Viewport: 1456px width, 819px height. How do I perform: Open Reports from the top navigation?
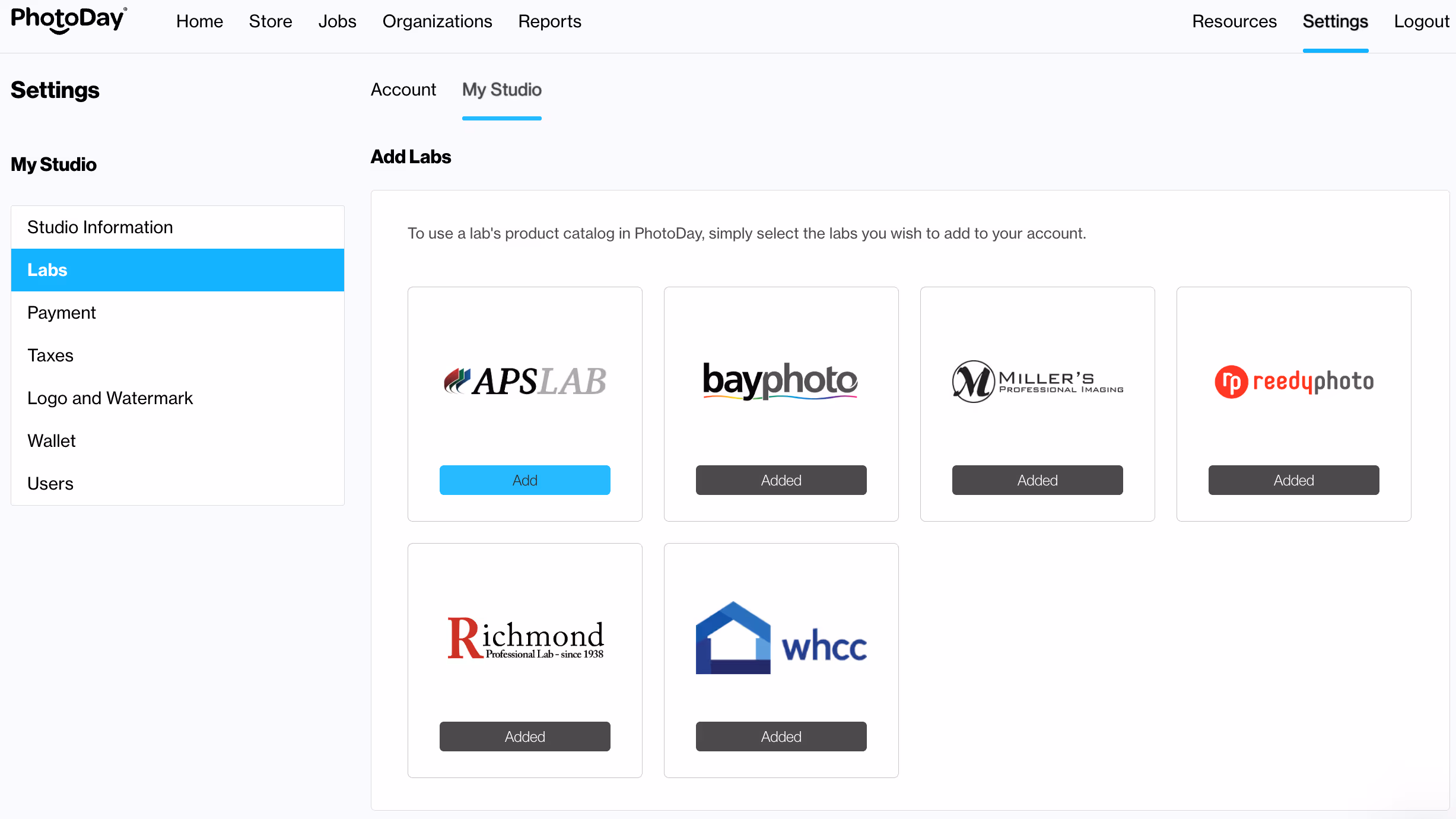click(x=549, y=21)
